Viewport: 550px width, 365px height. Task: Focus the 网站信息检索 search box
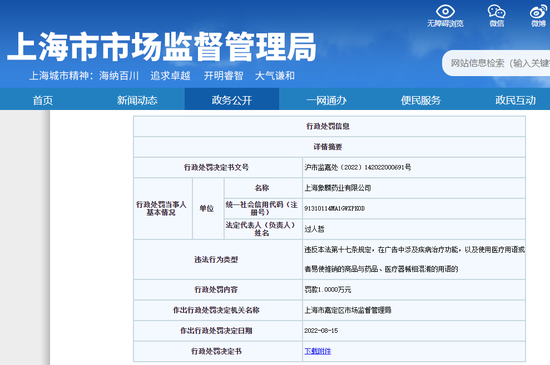point(496,63)
